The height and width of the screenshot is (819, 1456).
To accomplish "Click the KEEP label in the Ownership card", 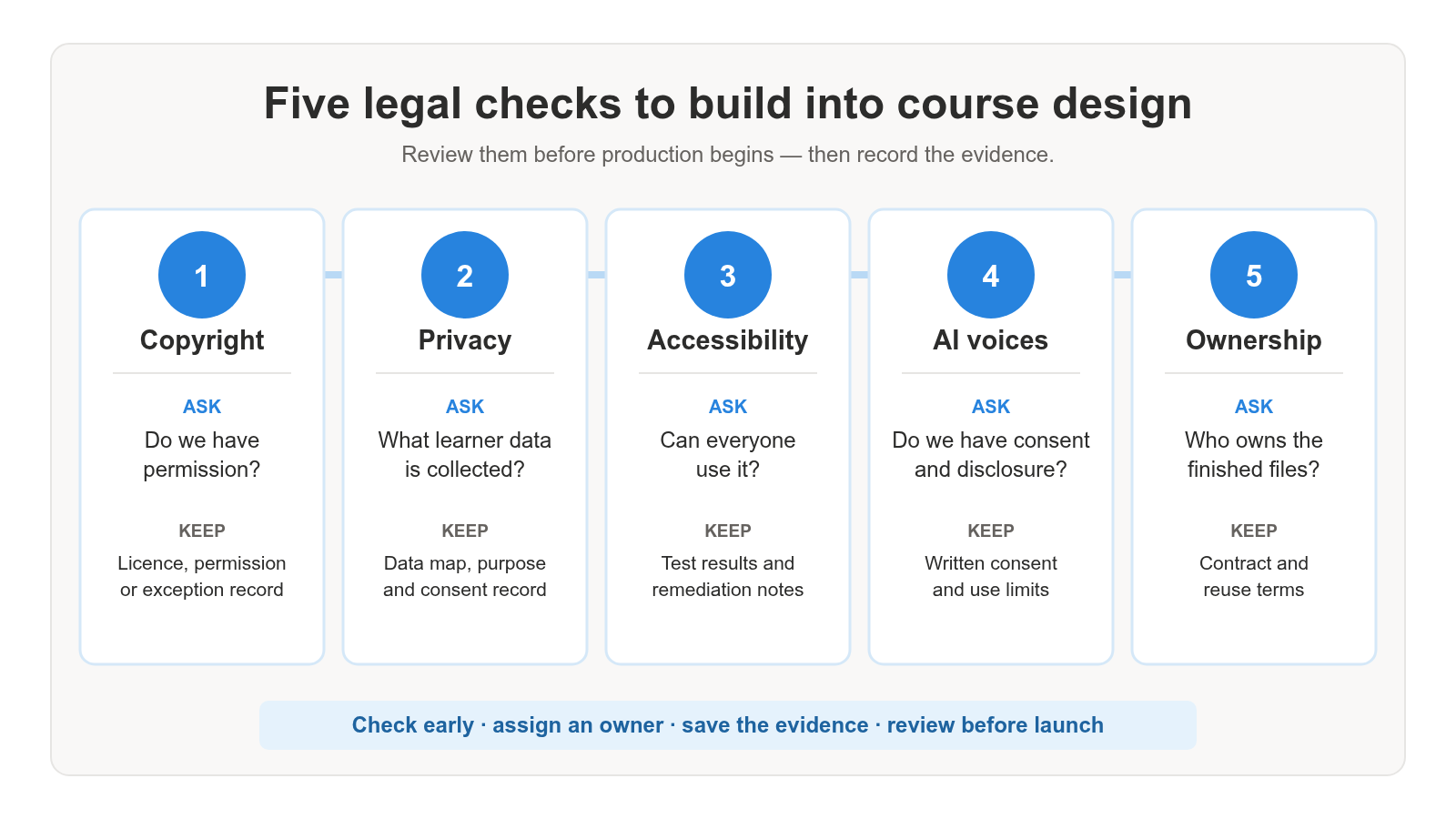I will 1254,531.
